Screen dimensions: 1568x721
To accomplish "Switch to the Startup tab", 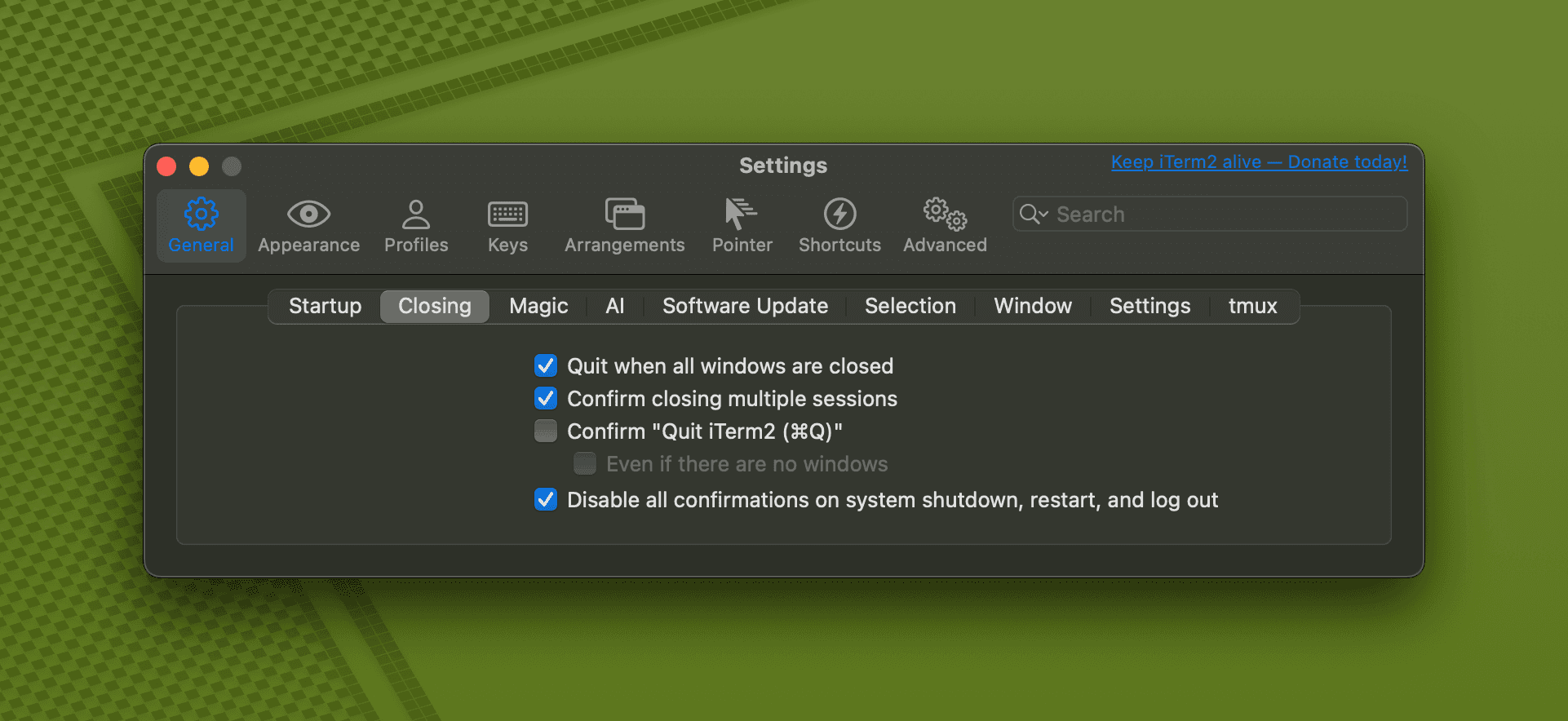I will pyautogui.click(x=325, y=306).
